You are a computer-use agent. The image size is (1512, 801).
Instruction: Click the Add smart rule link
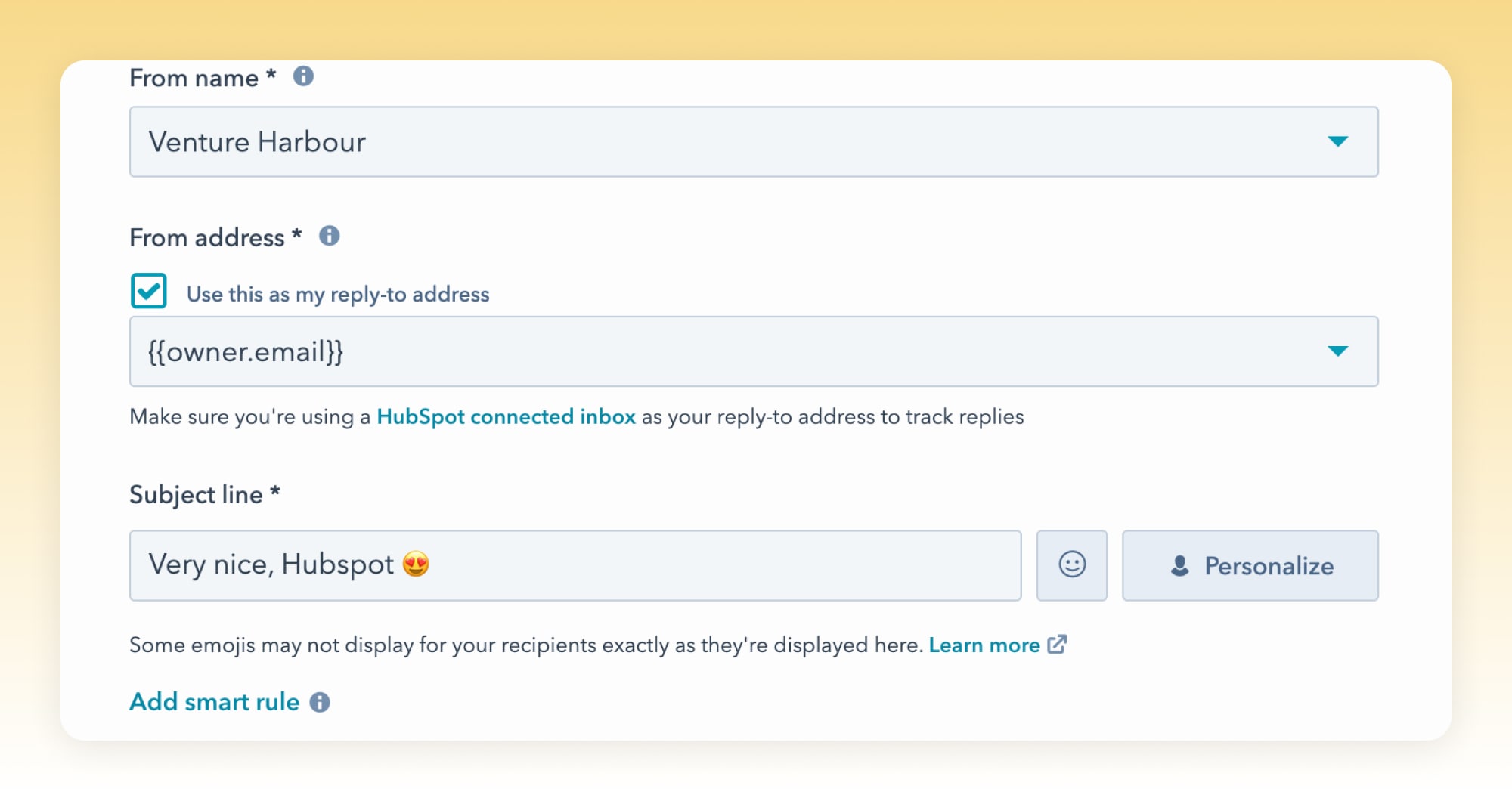pos(215,701)
